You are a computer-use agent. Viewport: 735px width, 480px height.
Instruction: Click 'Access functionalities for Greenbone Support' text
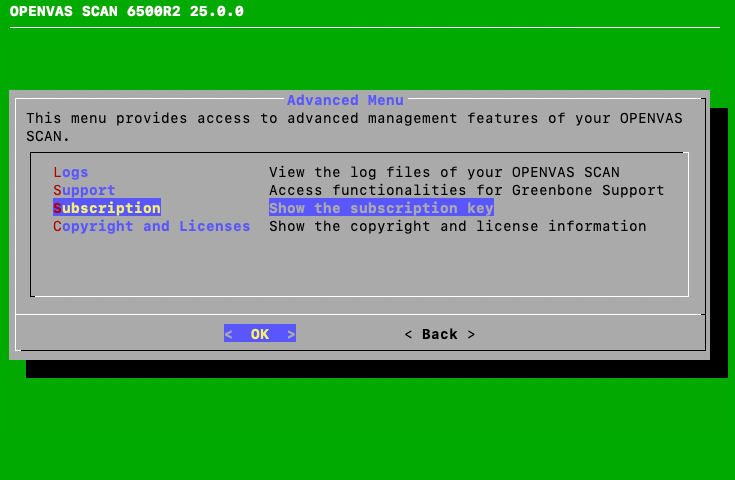tap(466, 190)
